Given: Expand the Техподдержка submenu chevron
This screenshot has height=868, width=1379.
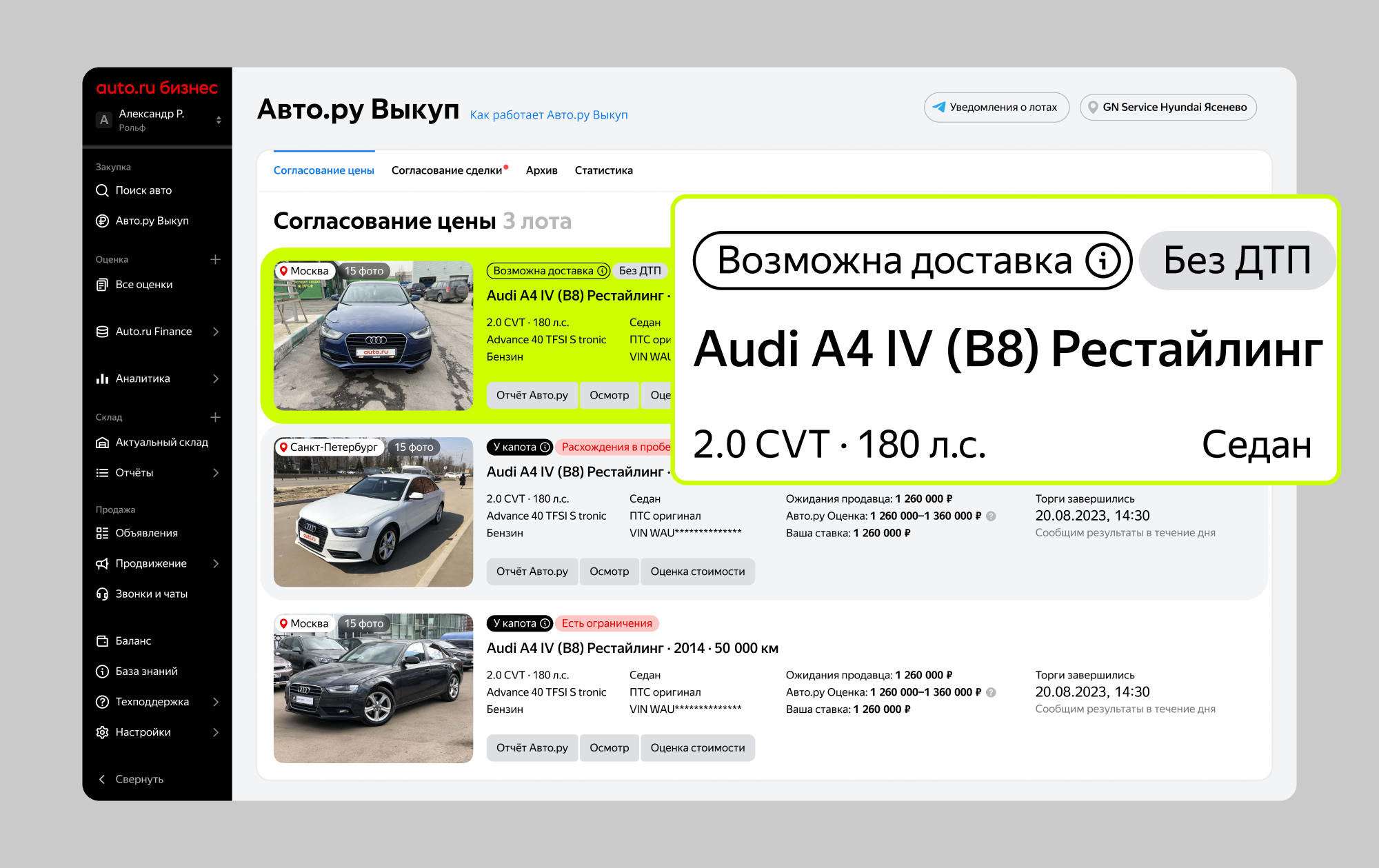Looking at the screenshot, I should pos(216,702).
